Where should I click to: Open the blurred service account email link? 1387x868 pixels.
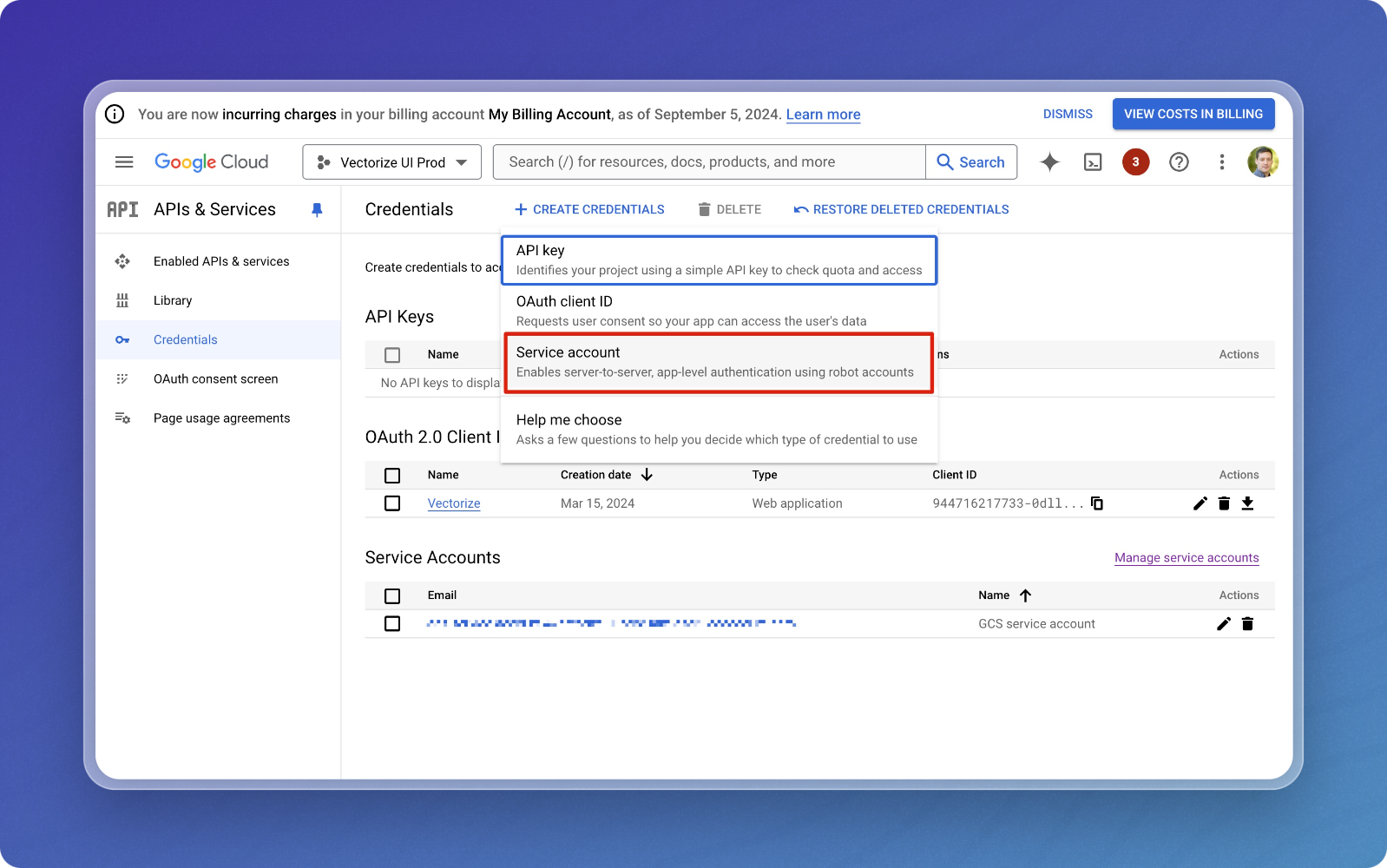coord(611,623)
